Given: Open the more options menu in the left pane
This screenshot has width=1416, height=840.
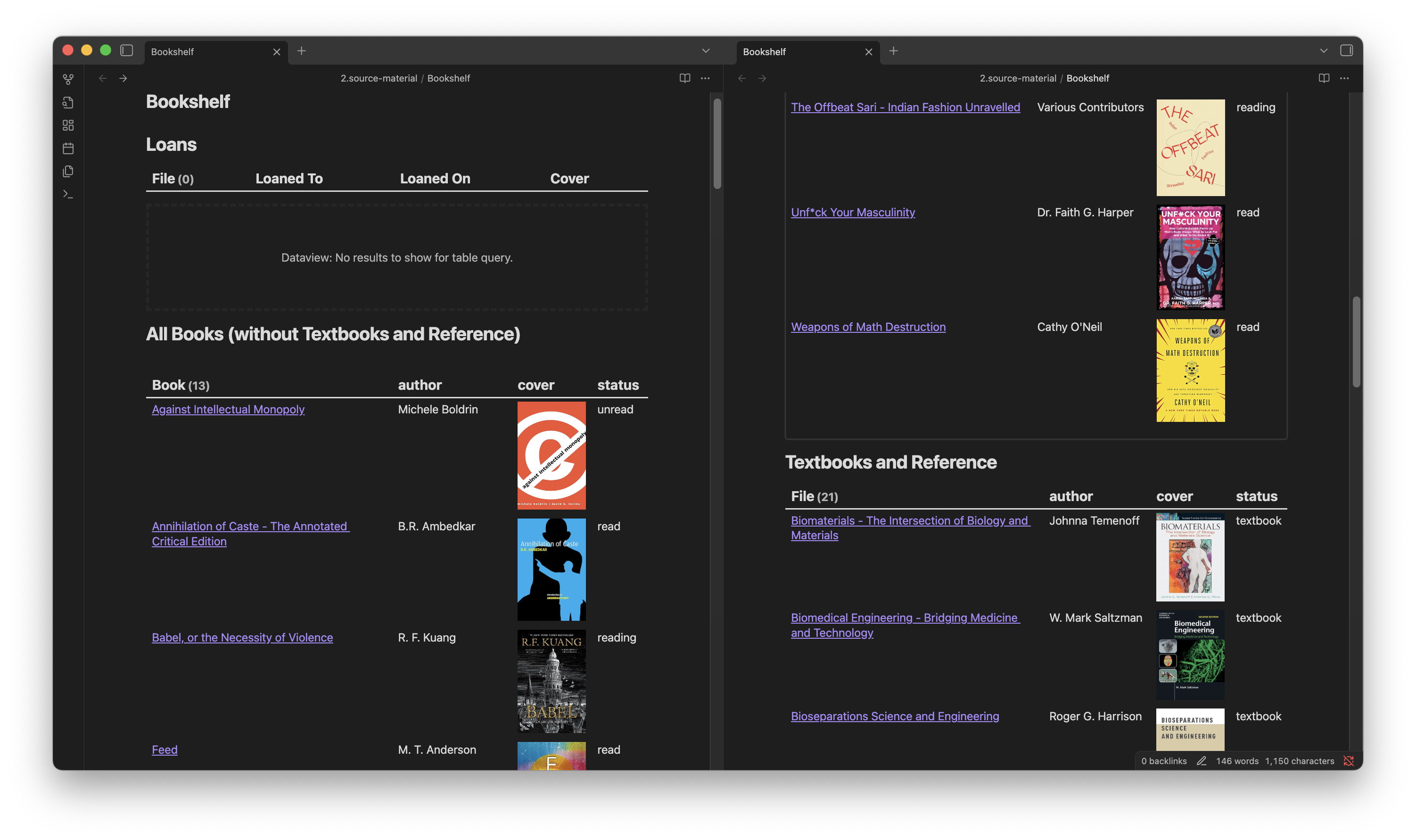Looking at the screenshot, I should click(705, 78).
